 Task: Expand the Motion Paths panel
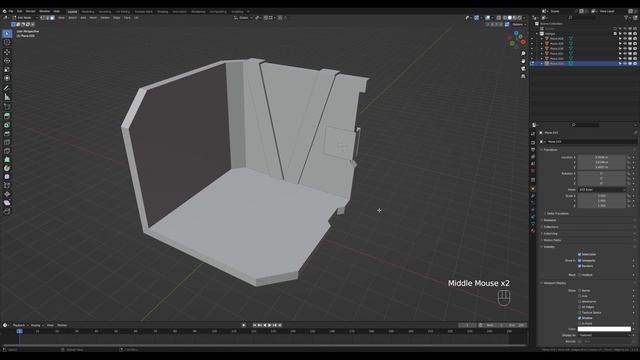(x=552, y=240)
